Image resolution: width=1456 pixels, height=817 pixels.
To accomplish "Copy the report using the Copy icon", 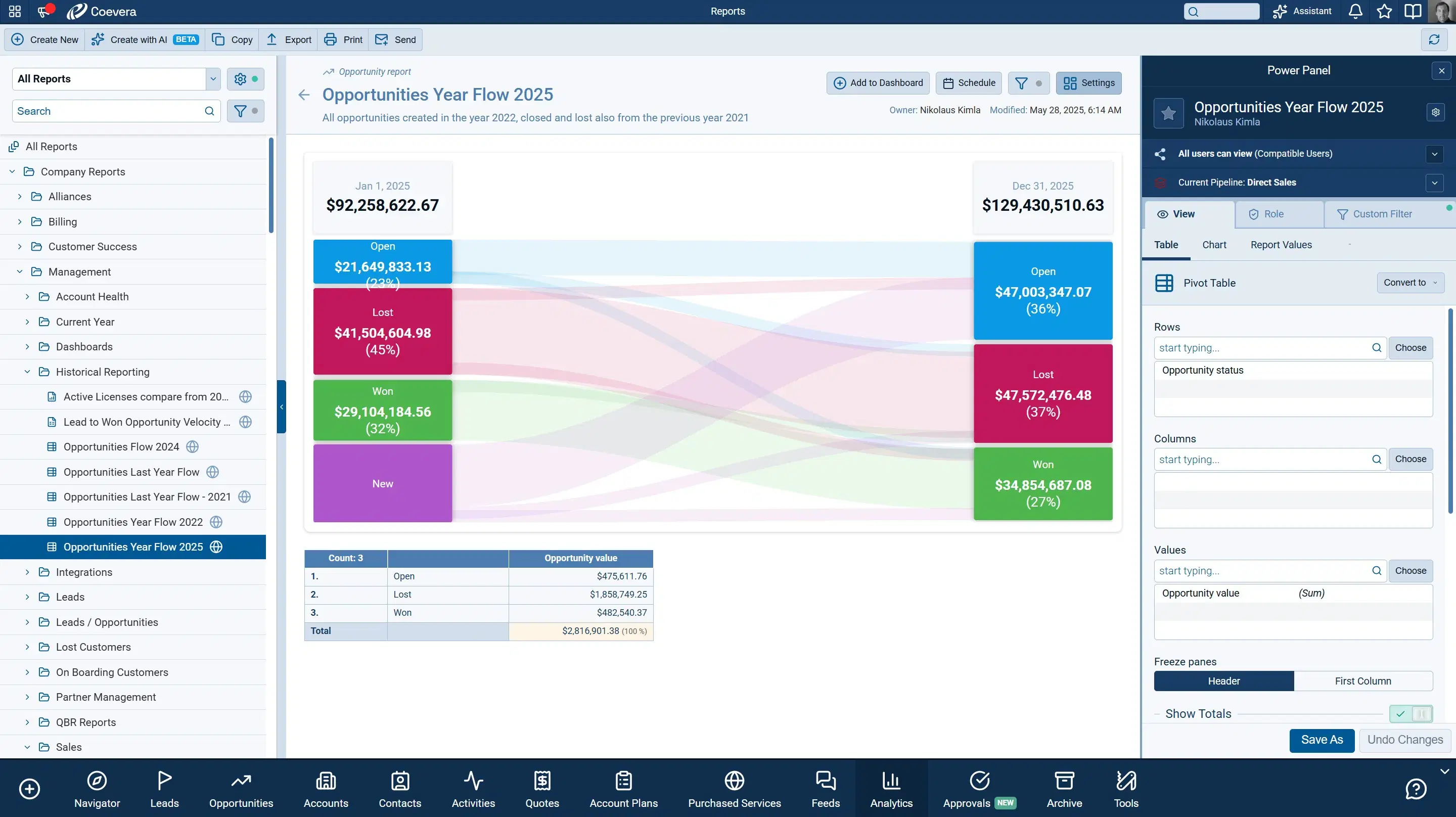I will coord(219,39).
